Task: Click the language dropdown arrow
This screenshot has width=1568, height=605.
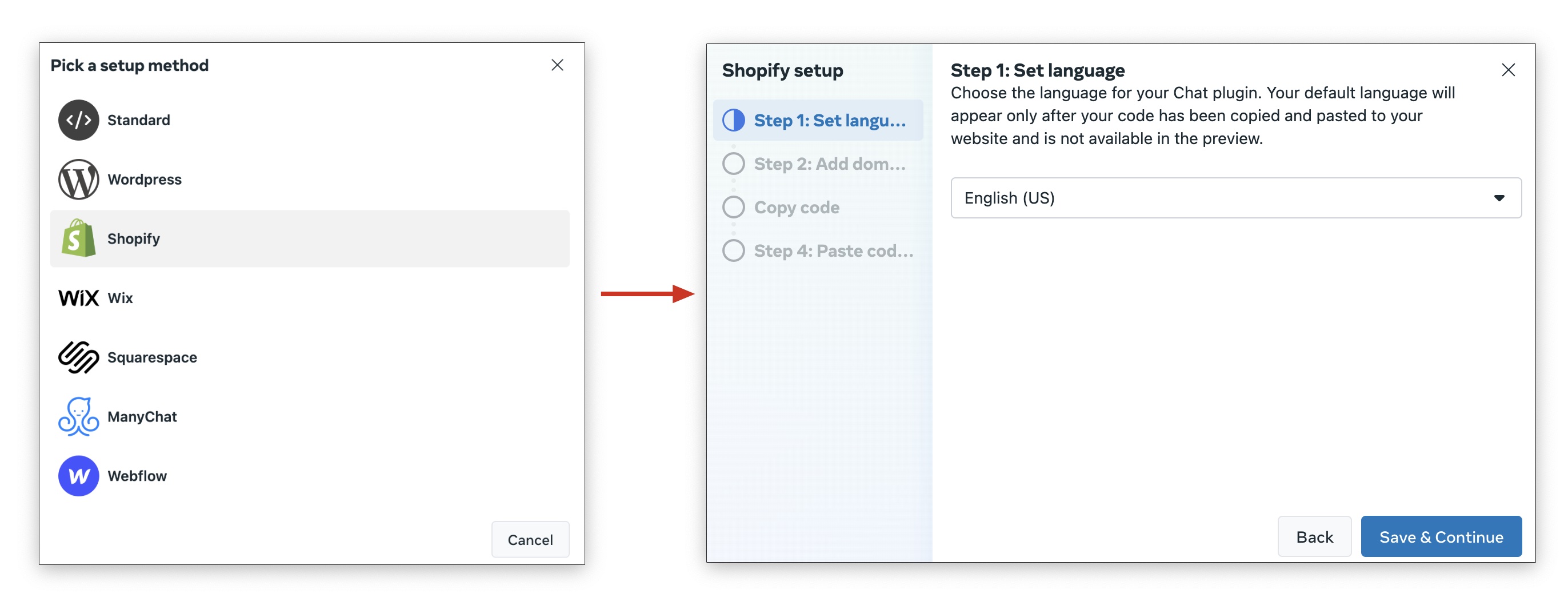Action: pyautogui.click(x=1499, y=198)
